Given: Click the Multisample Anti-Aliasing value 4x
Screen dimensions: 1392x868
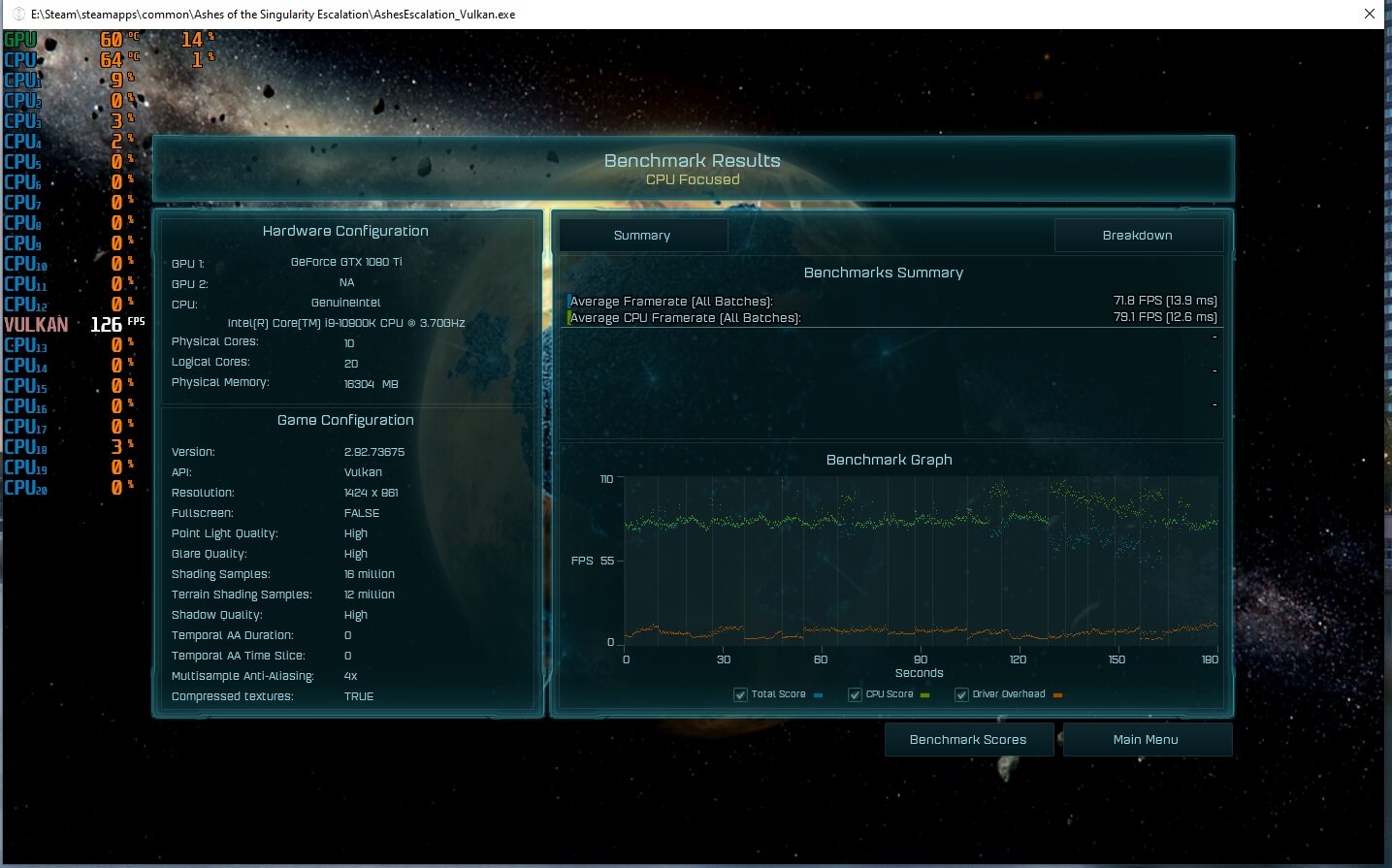Looking at the screenshot, I should point(351,676).
